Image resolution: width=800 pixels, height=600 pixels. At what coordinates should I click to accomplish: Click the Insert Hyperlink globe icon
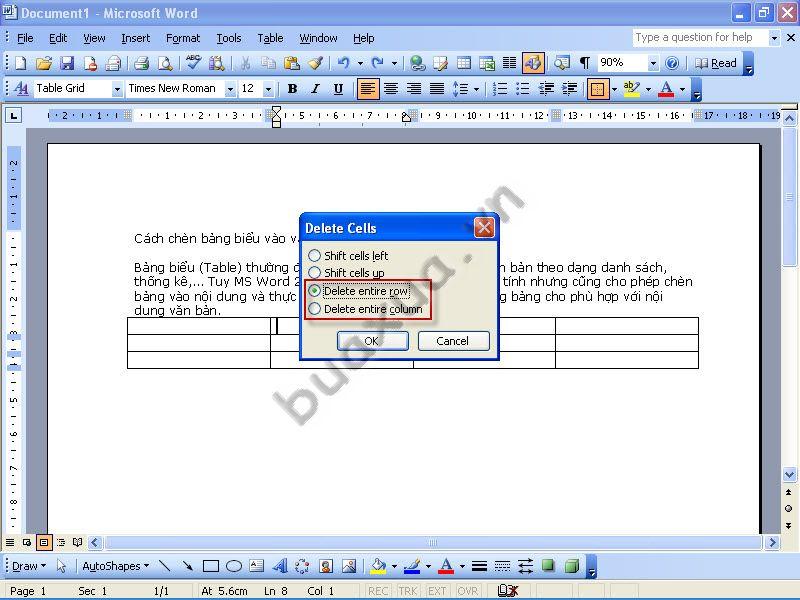point(417,63)
